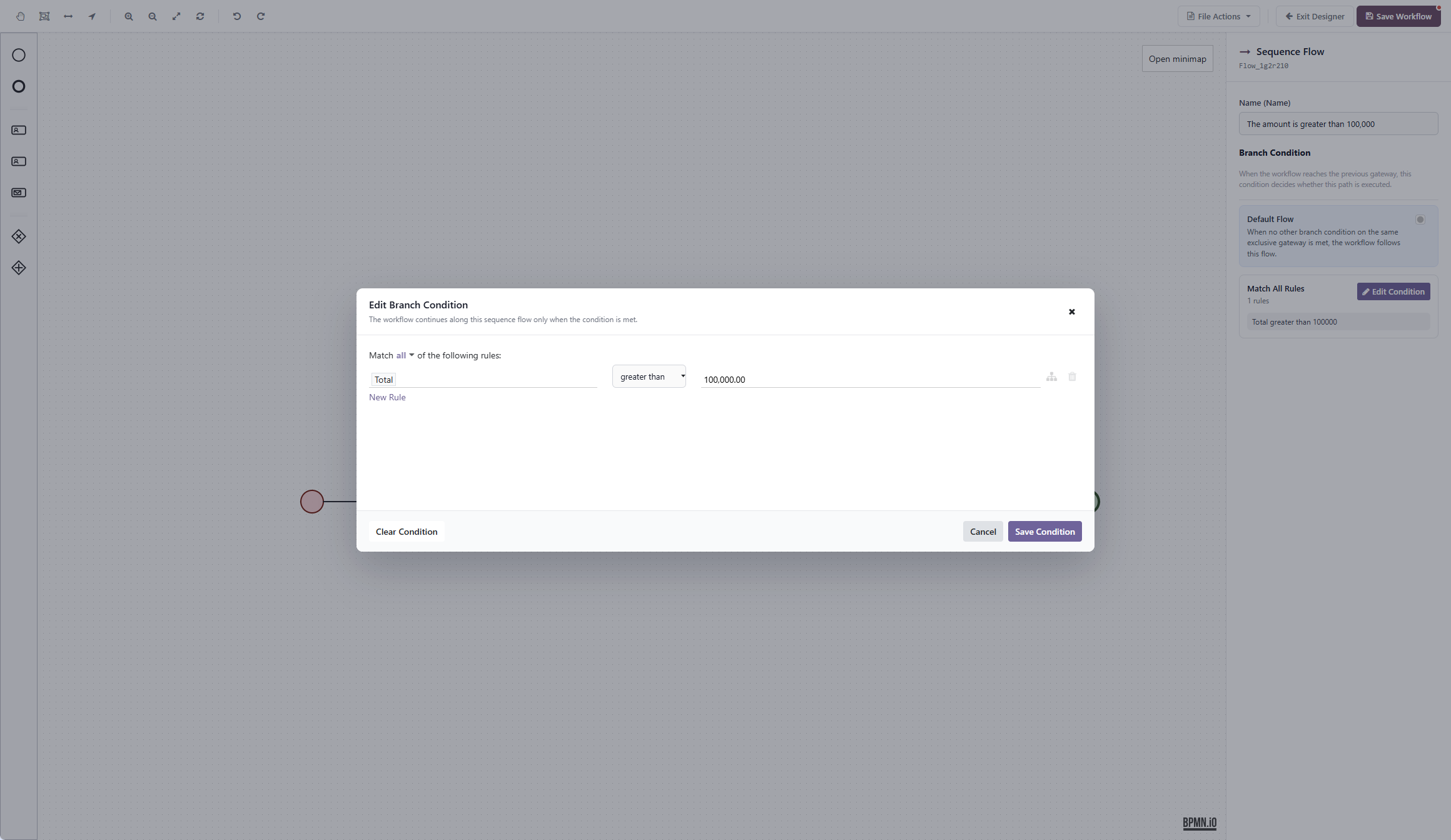Image resolution: width=1451 pixels, height=840 pixels.
Task: Click the Clear Condition button
Action: point(407,532)
